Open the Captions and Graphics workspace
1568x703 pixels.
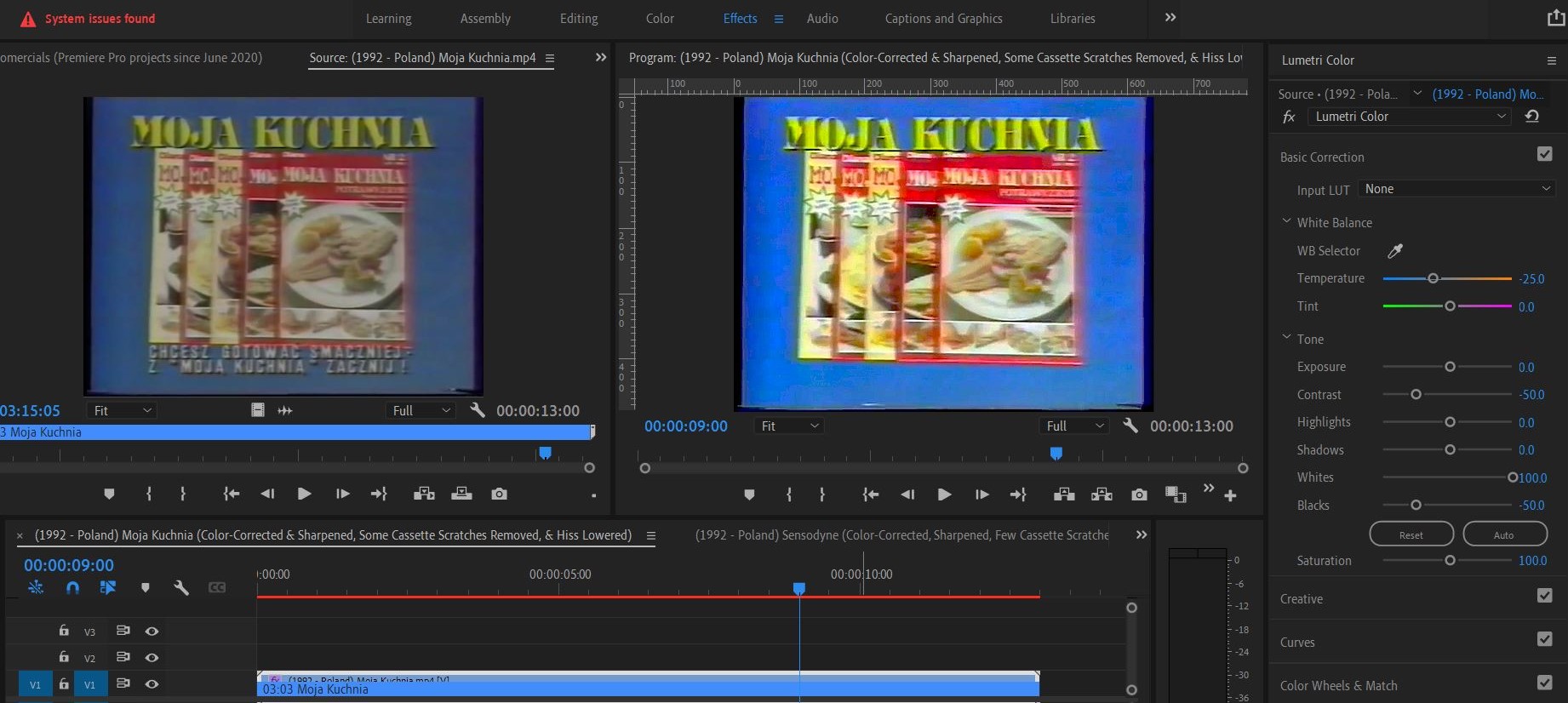[x=944, y=19]
